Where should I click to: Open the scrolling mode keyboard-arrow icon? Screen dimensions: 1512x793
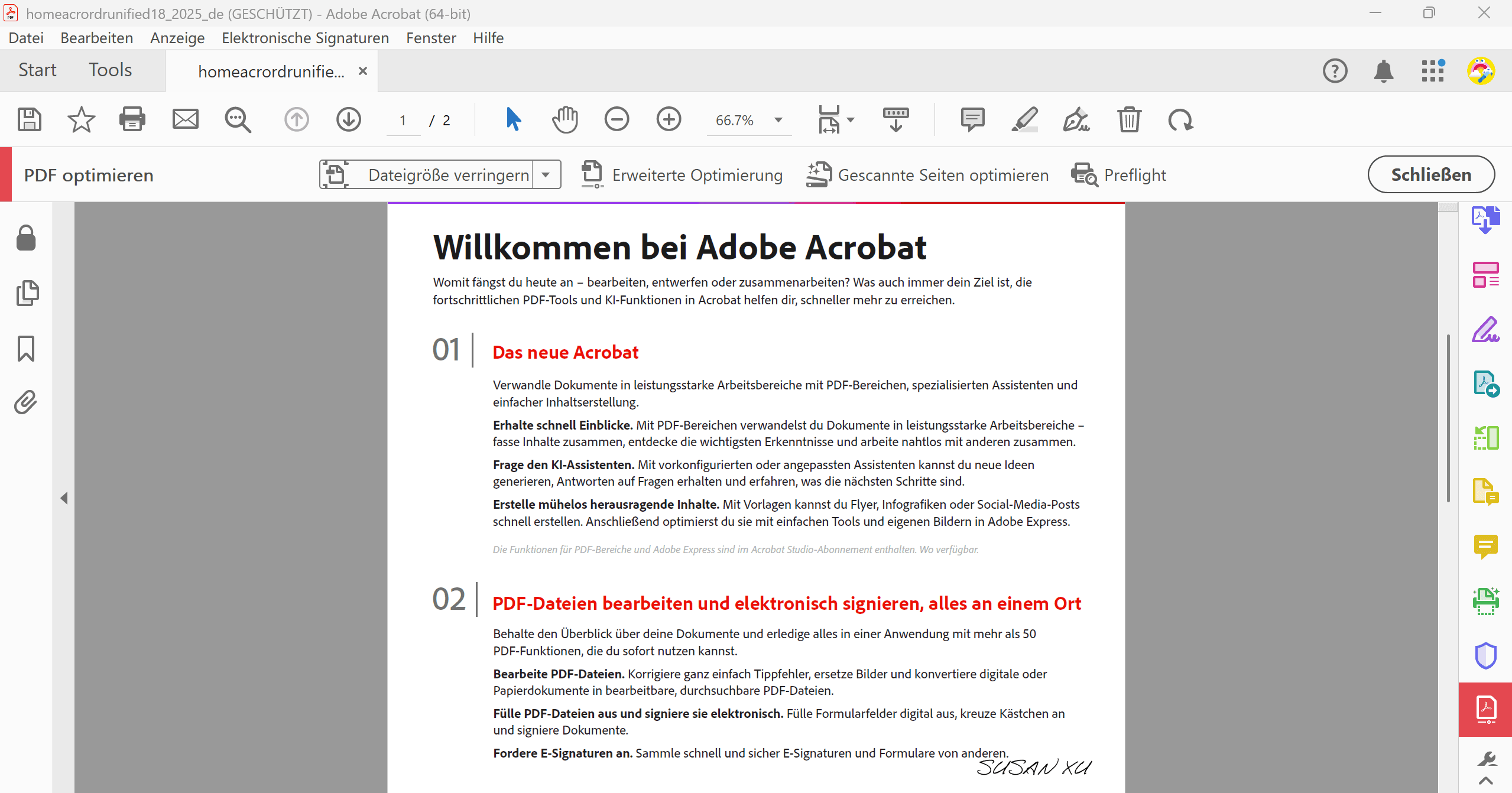click(895, 120)
